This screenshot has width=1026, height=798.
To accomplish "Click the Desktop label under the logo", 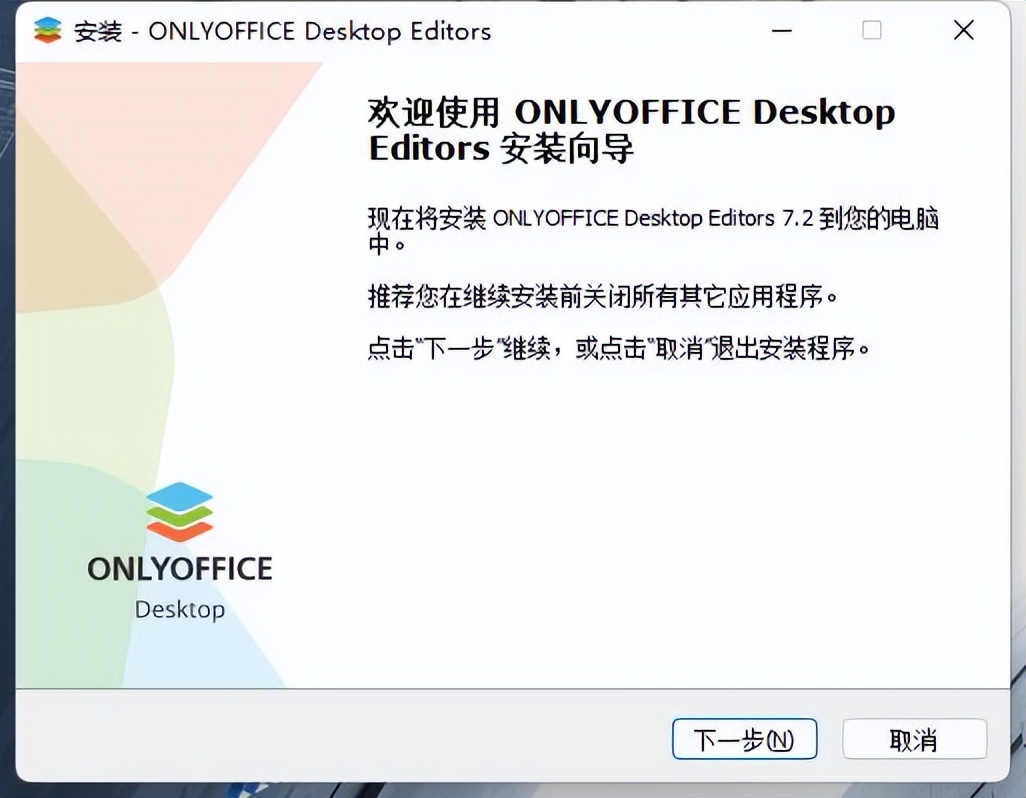I will tap(180, 610).
